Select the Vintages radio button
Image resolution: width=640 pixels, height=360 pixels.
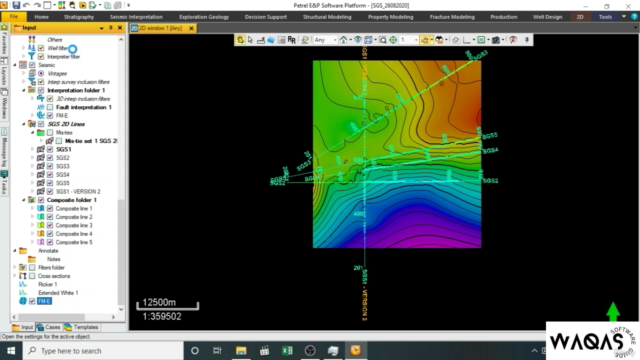(x=41, y=73)
